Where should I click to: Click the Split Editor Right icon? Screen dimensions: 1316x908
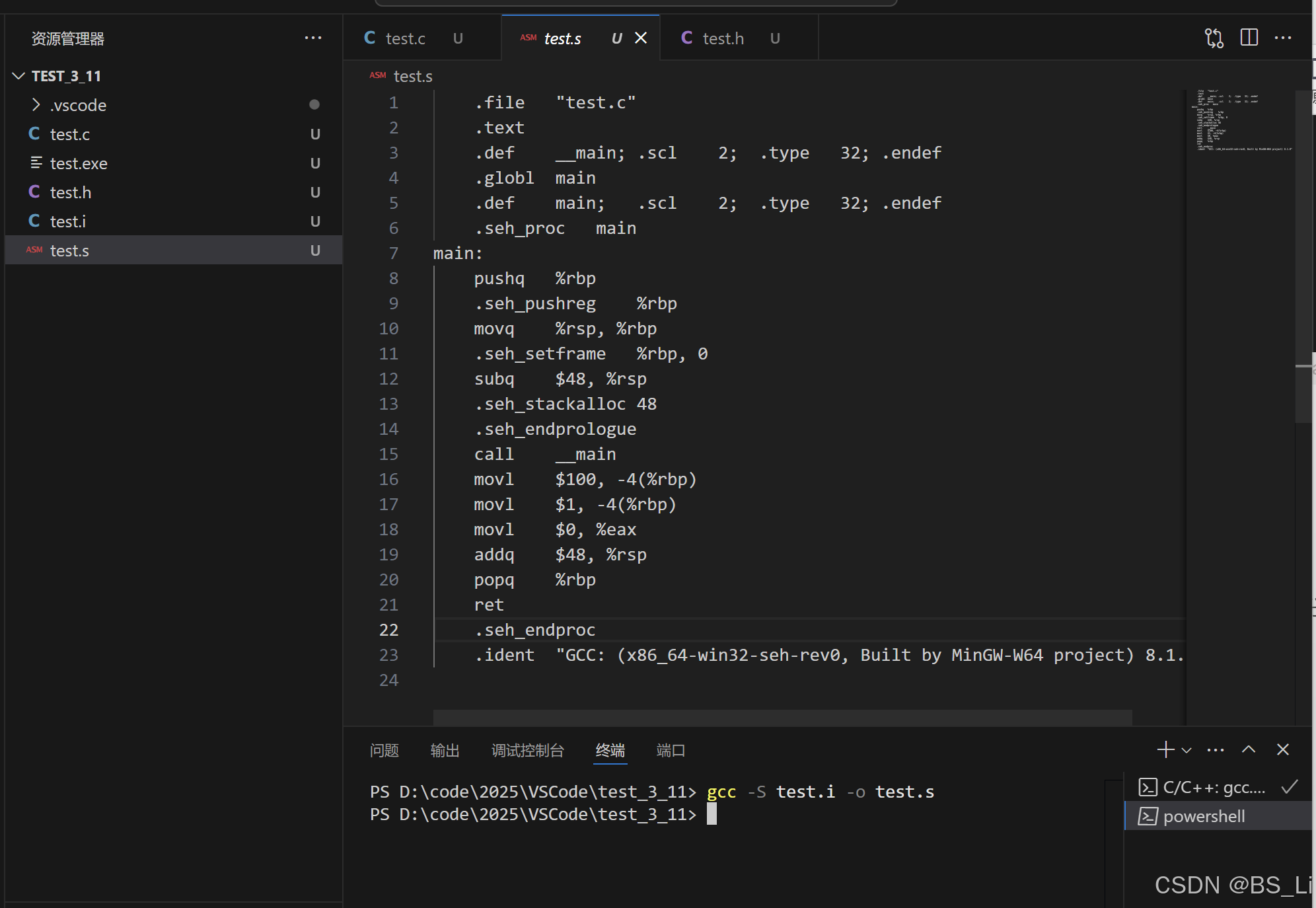[x=1249, y=38]
